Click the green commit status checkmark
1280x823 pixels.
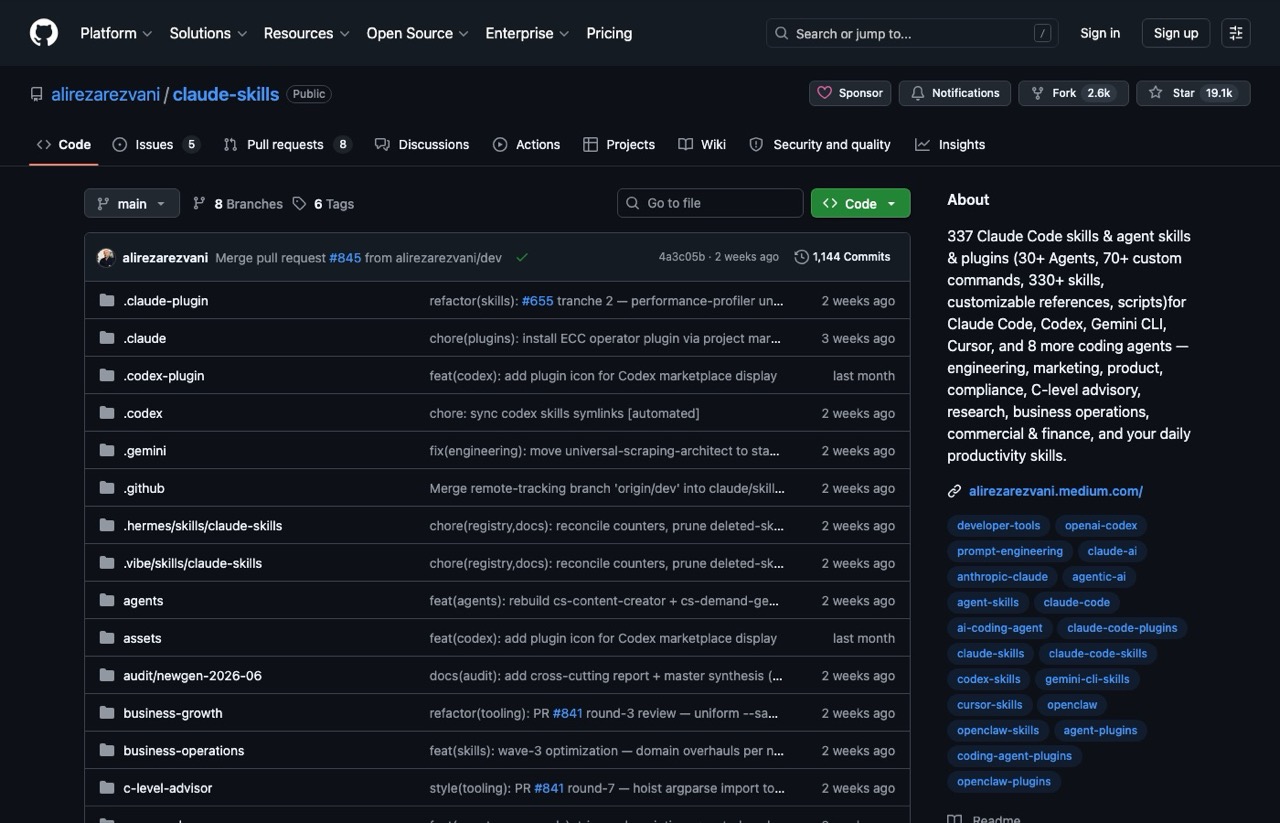(x=522, y=257)
